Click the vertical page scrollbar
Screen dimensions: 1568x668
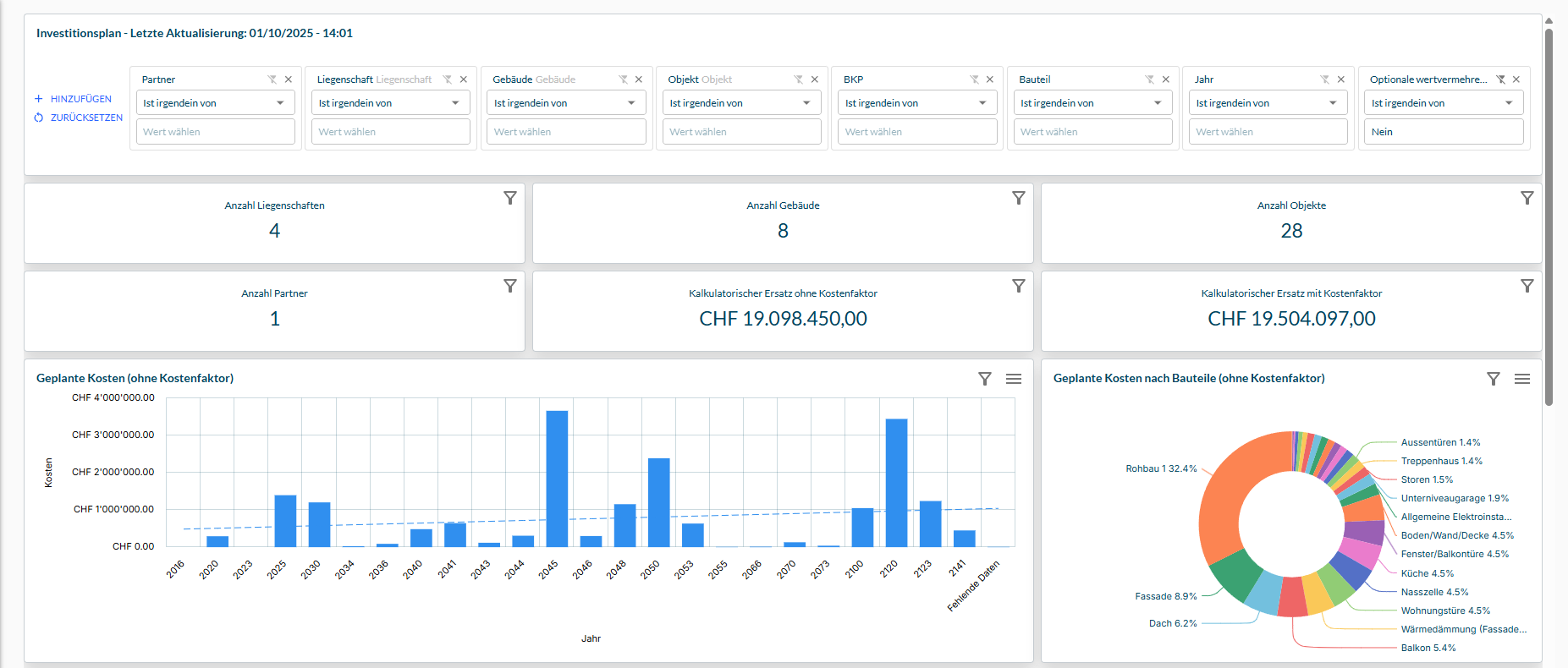1549,211
